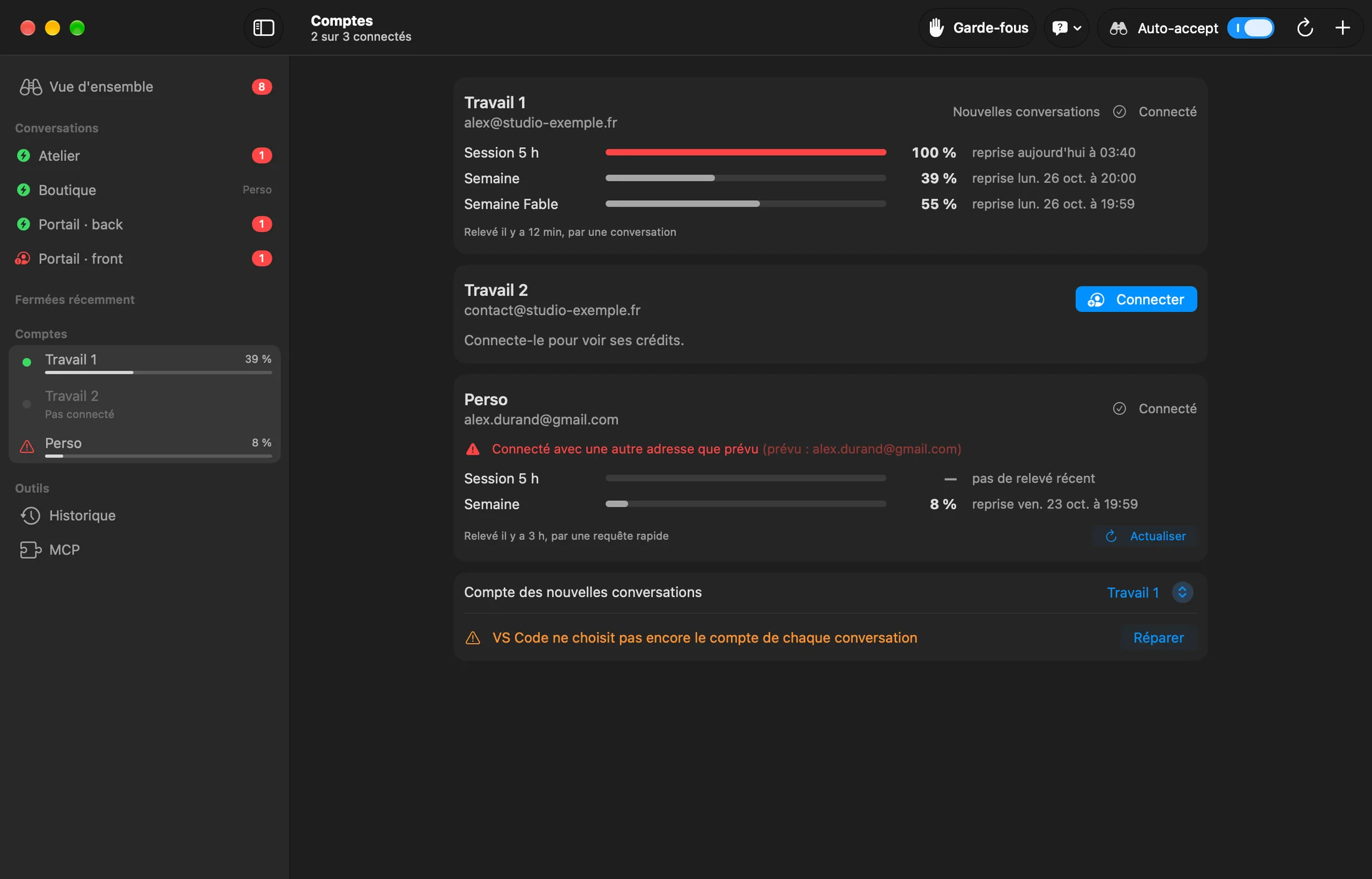Screen dimensions: 1372x879
Task: Click the orange VS Code warning icon
Action: click(473, 638)
